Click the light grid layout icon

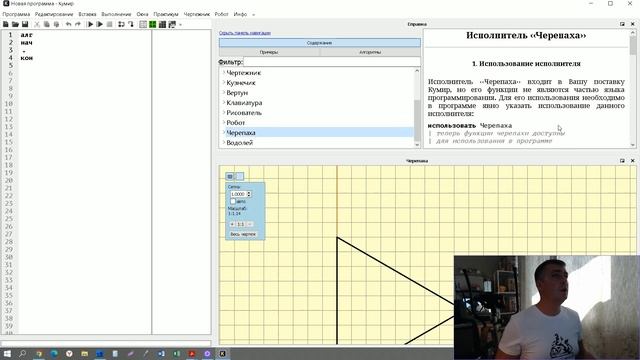[x=143, y=24]
